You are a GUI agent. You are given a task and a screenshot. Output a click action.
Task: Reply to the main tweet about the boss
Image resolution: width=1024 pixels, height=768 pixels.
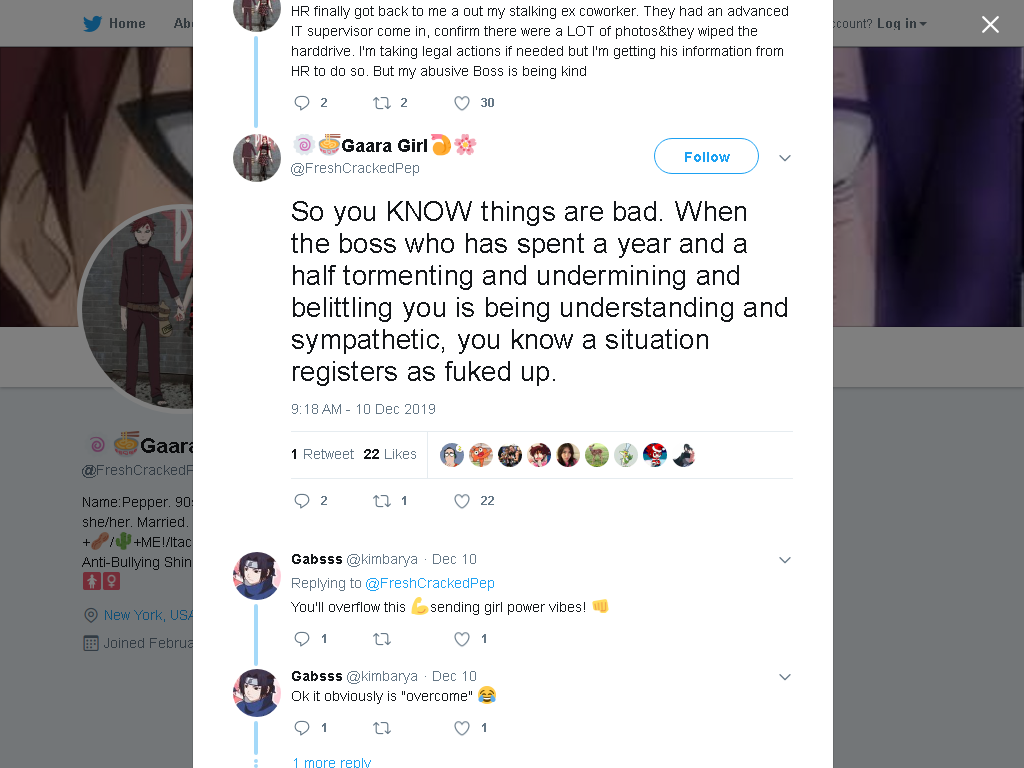point(302,501)
